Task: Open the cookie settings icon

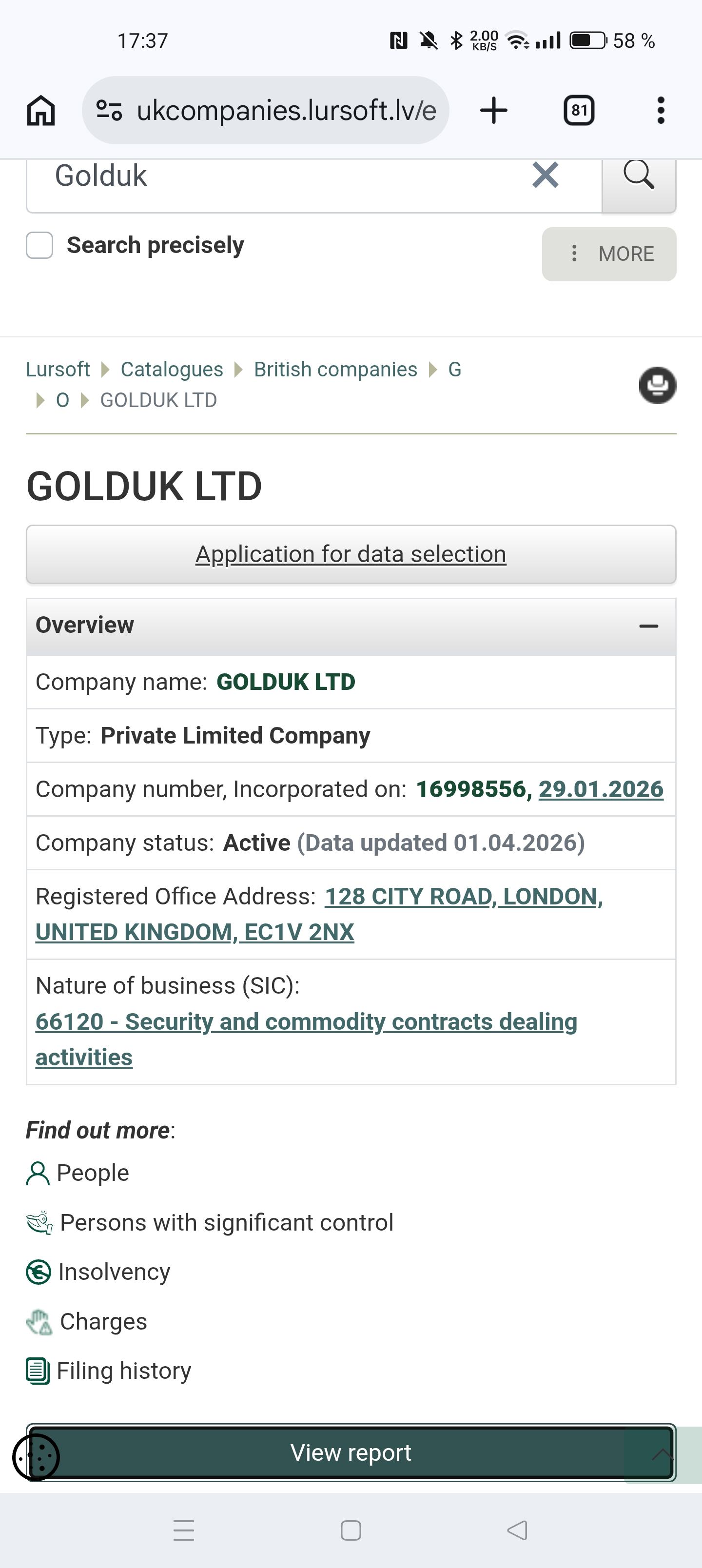Action: coord(36,1457)
